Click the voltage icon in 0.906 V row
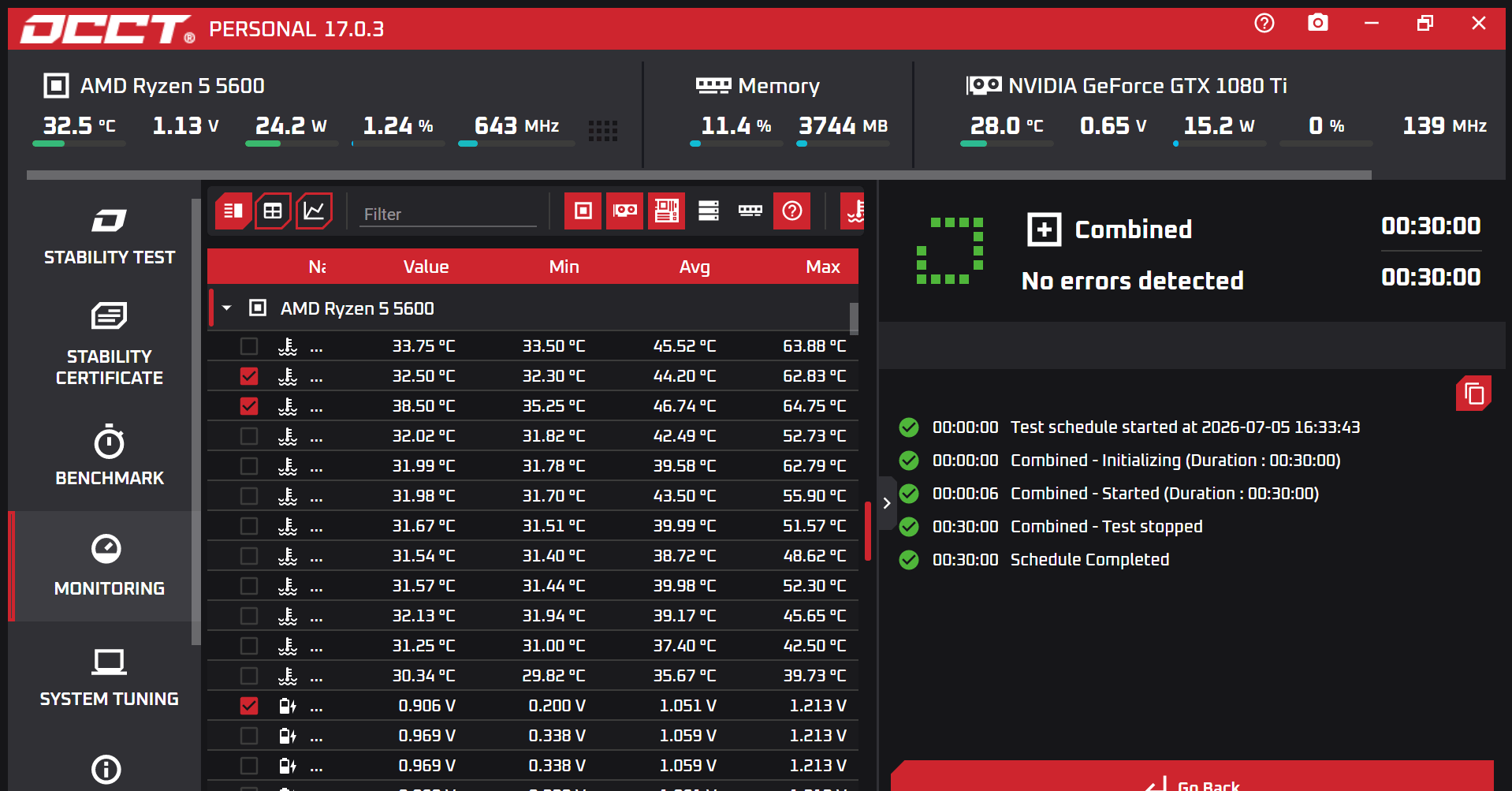This screenshot has width=1512, height=791. [288, 706]
